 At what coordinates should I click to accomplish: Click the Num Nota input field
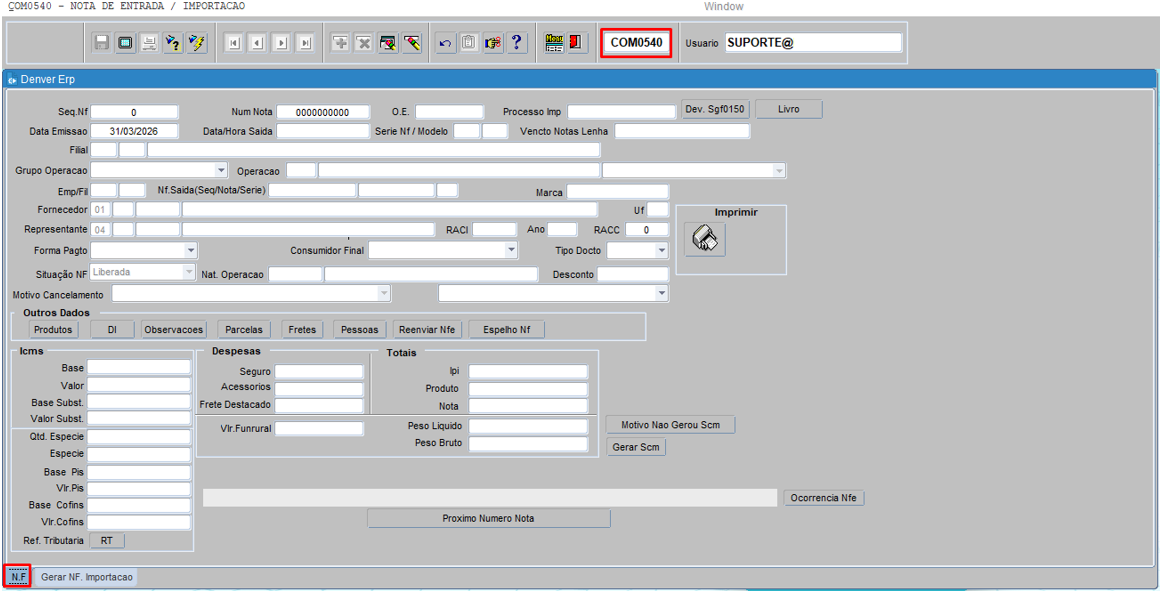coord(323,113)
